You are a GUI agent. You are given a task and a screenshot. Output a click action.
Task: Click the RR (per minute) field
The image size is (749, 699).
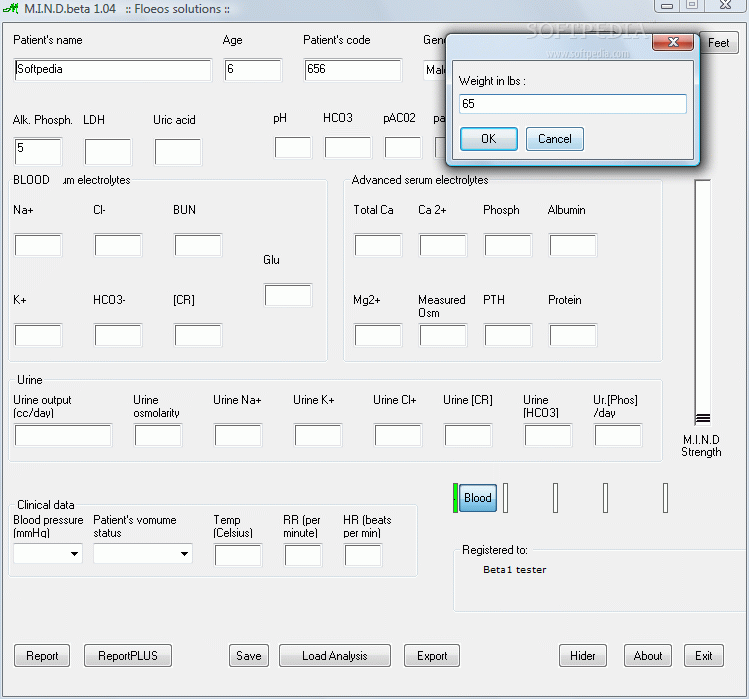tap(303, 556)
